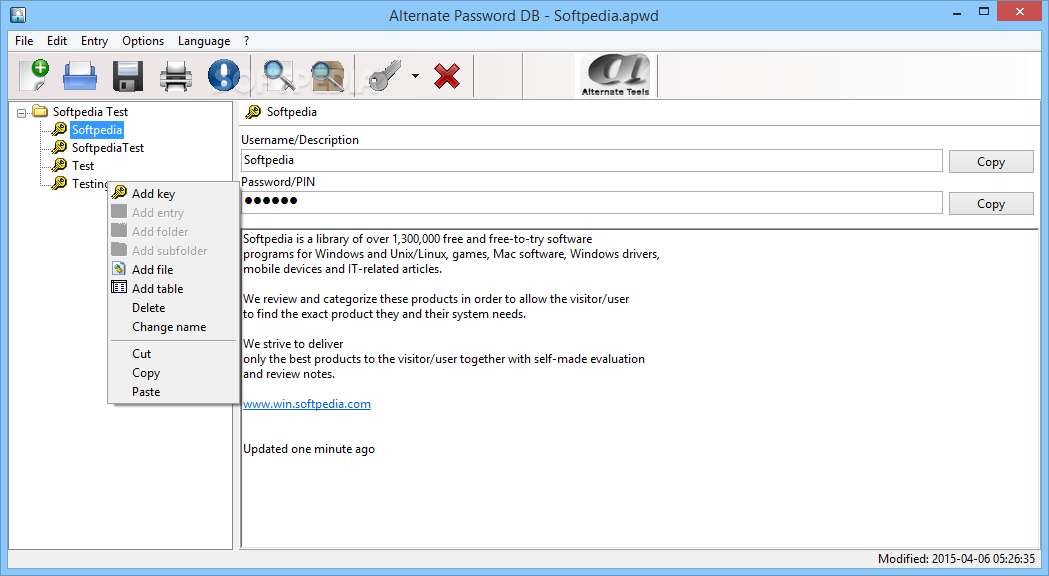Viewport: 1049px width, 576px height.
Task: Click the Alternate Tools logo
Action: pos(615,75)
